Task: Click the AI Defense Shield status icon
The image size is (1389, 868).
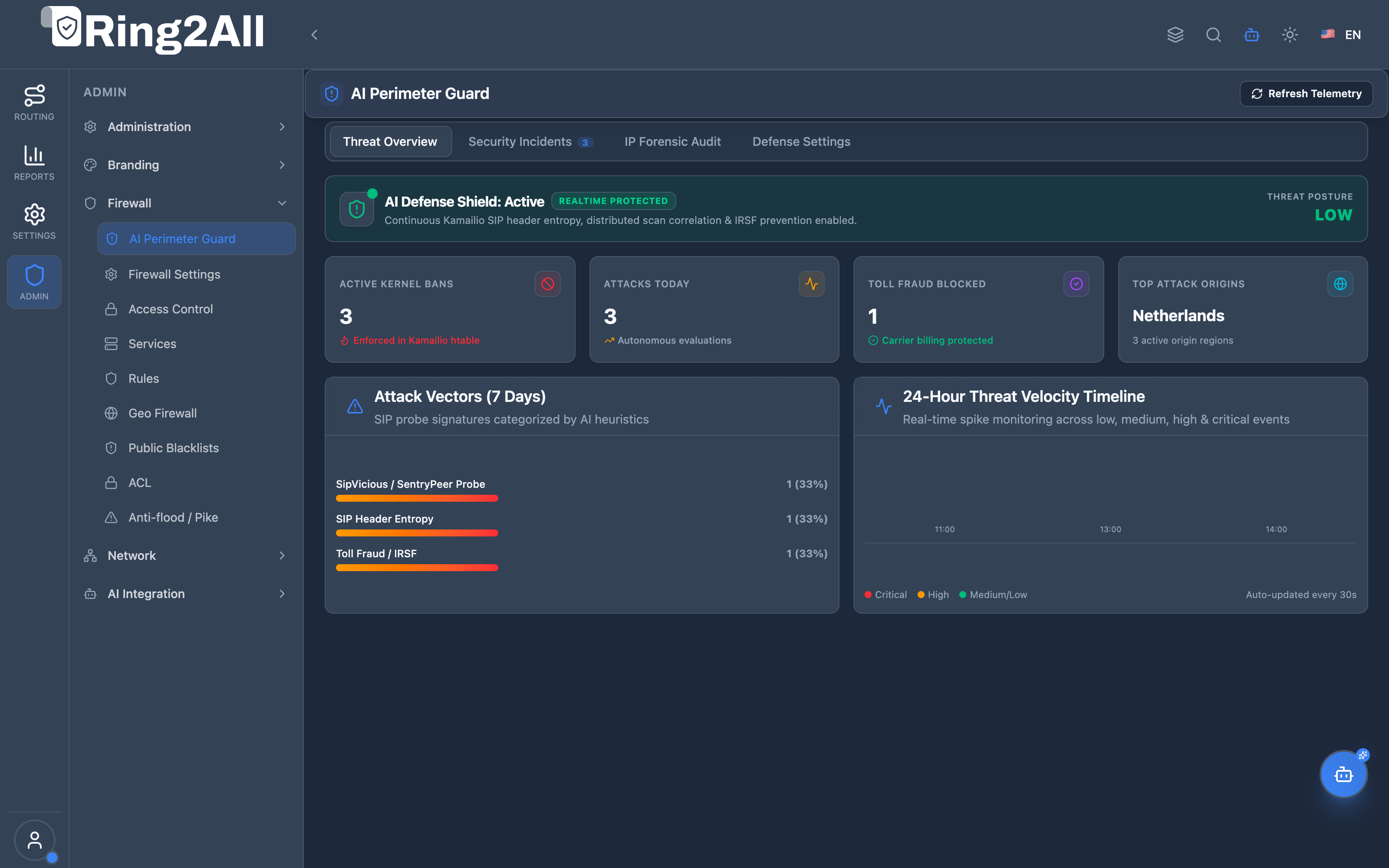Action: click(x=357, y=209)
